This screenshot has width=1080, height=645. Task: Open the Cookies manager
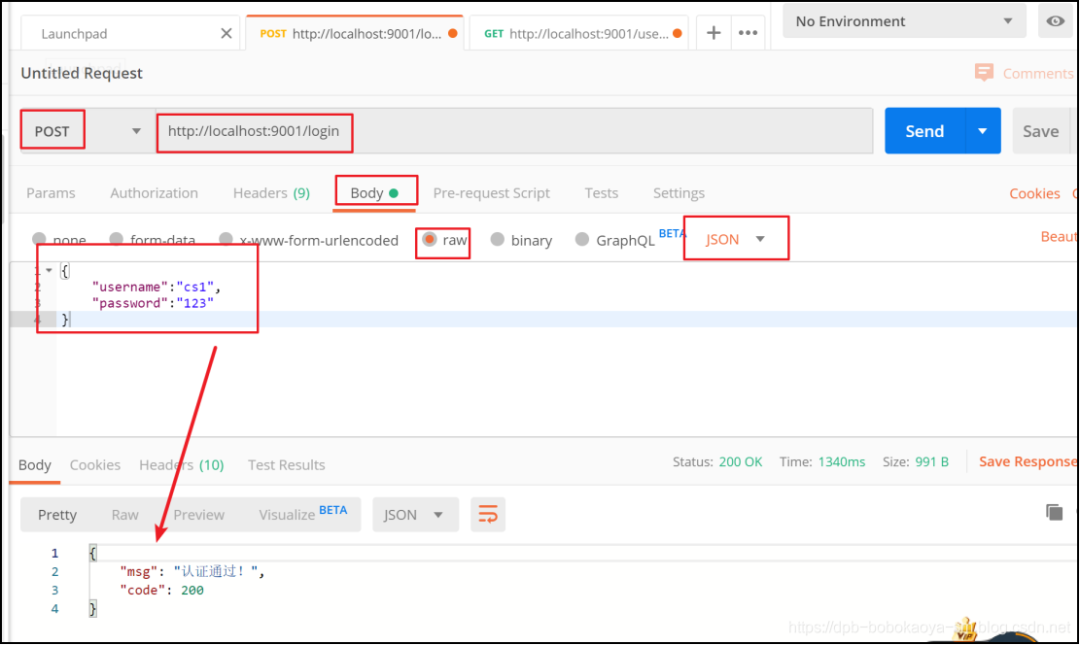click(1034, 193)
